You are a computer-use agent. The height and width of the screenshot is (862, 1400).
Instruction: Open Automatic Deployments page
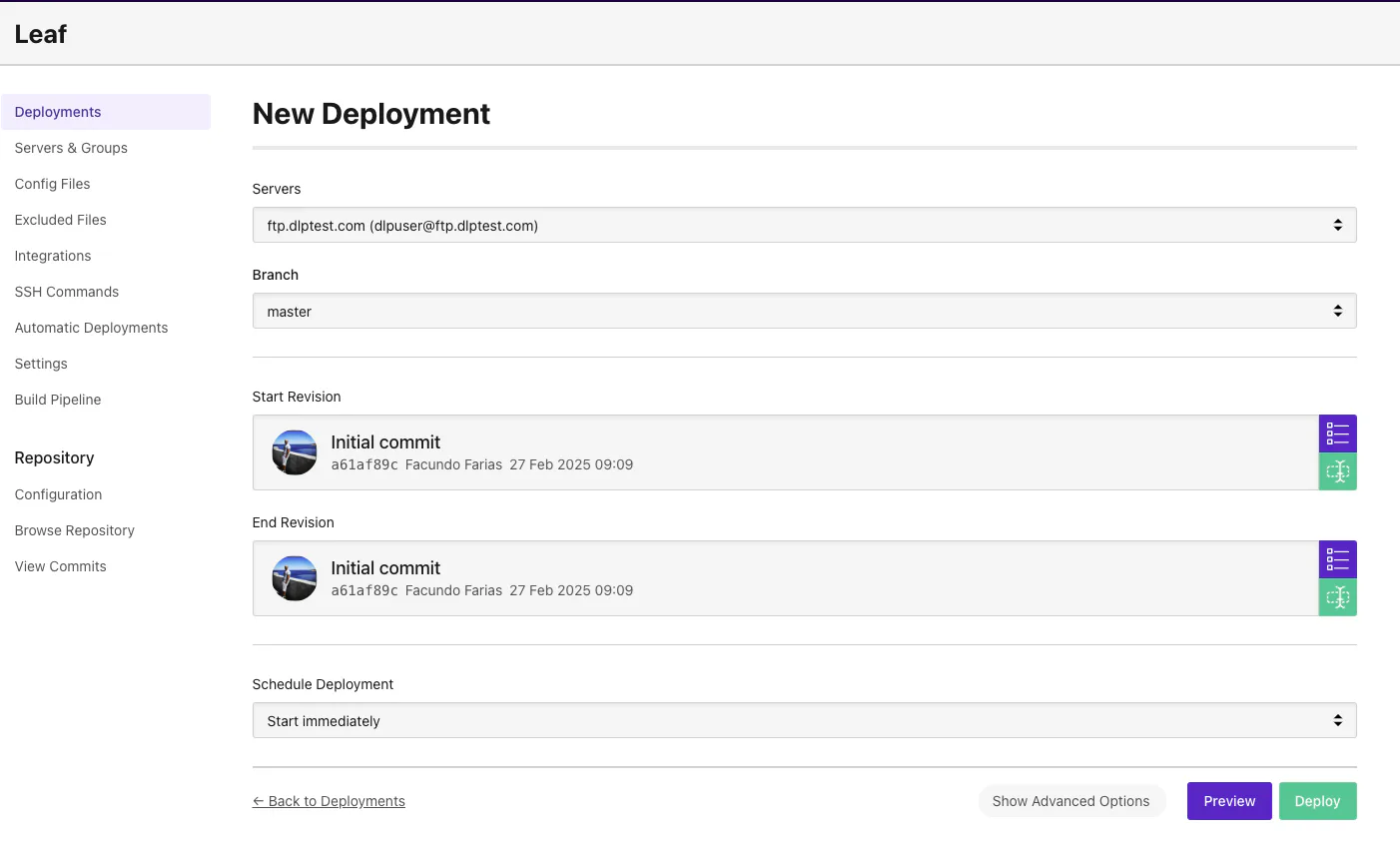[91, 328]
